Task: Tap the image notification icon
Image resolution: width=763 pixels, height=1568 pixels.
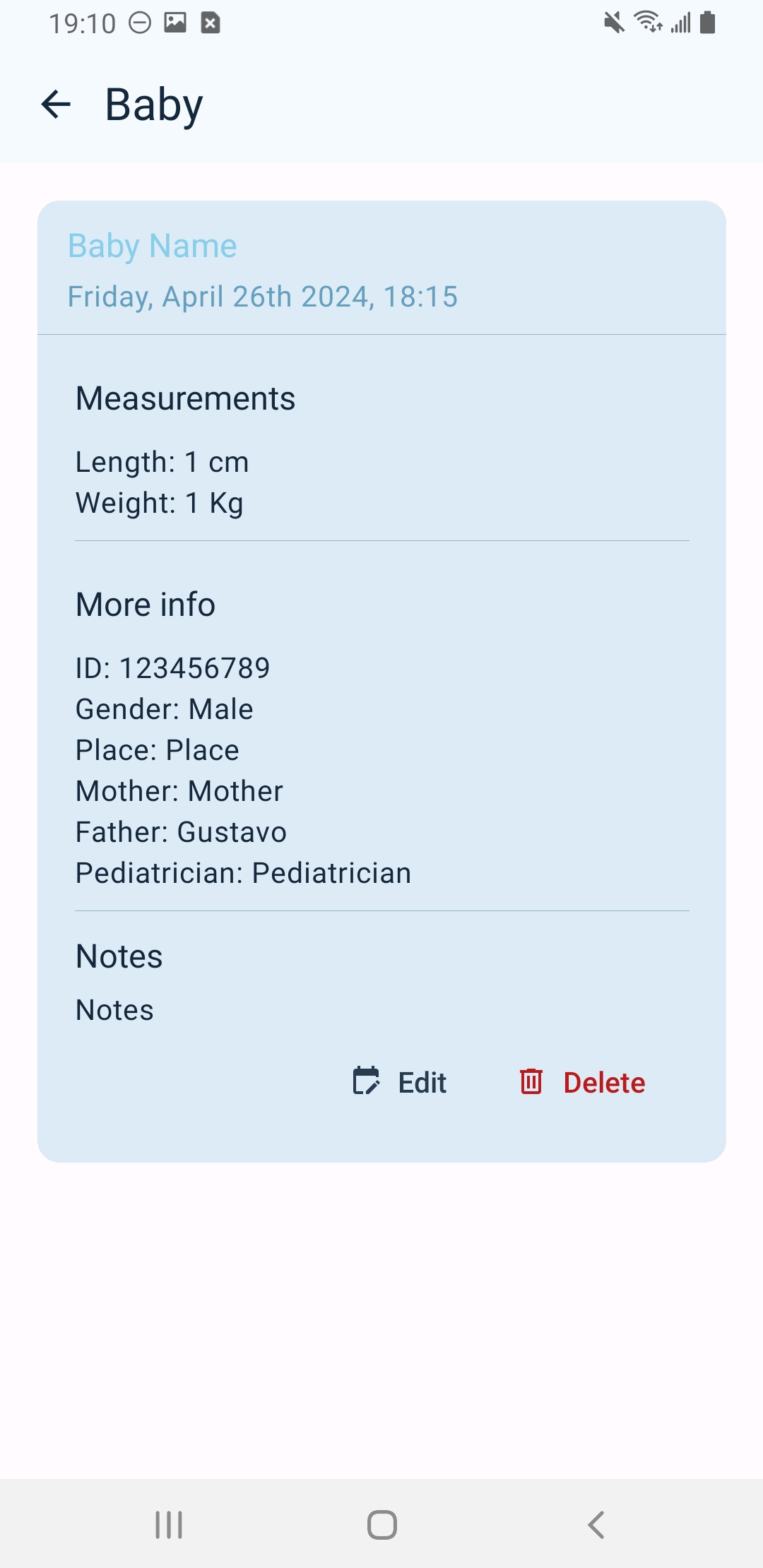Action: tap(175, 23)
